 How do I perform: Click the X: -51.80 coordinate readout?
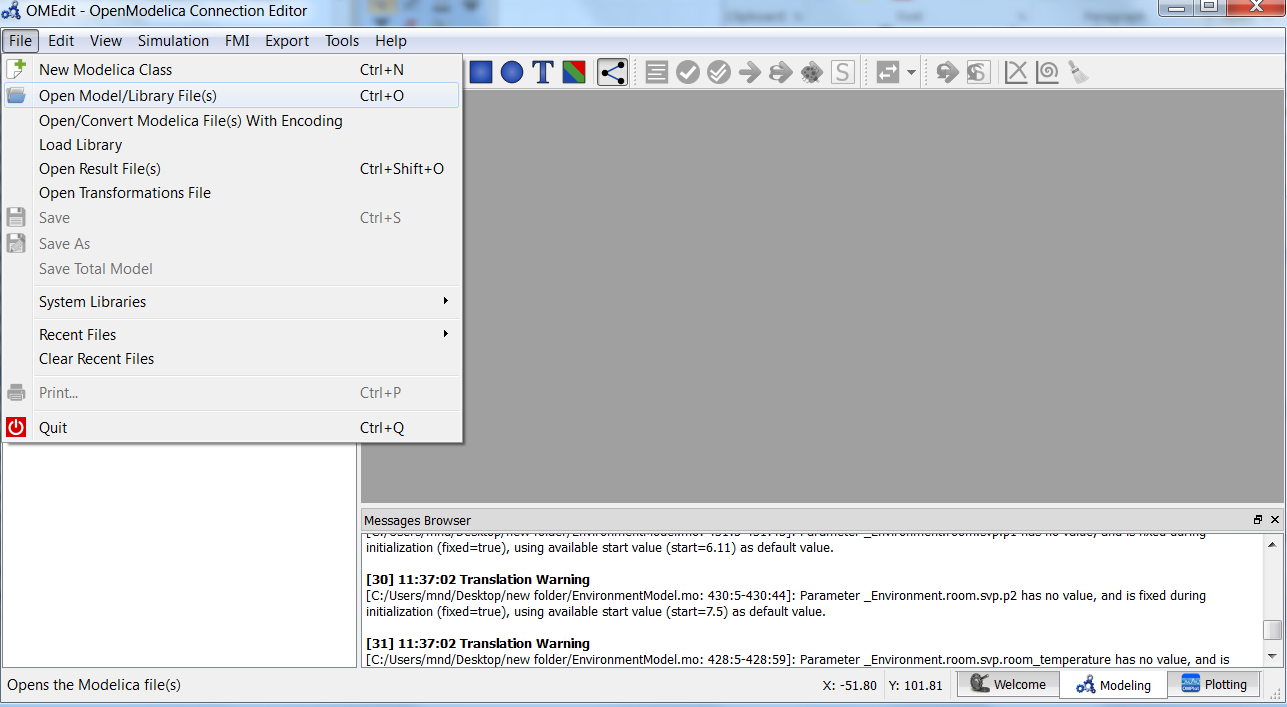pos(849,685)
